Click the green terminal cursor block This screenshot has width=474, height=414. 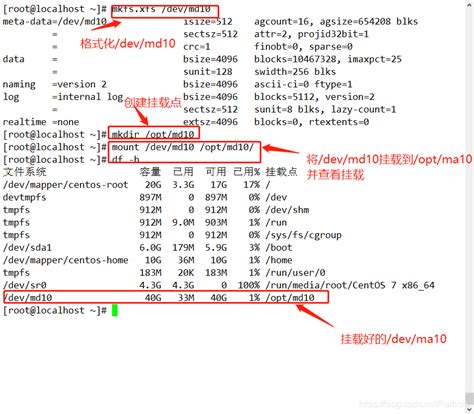[x=115, y=310]
